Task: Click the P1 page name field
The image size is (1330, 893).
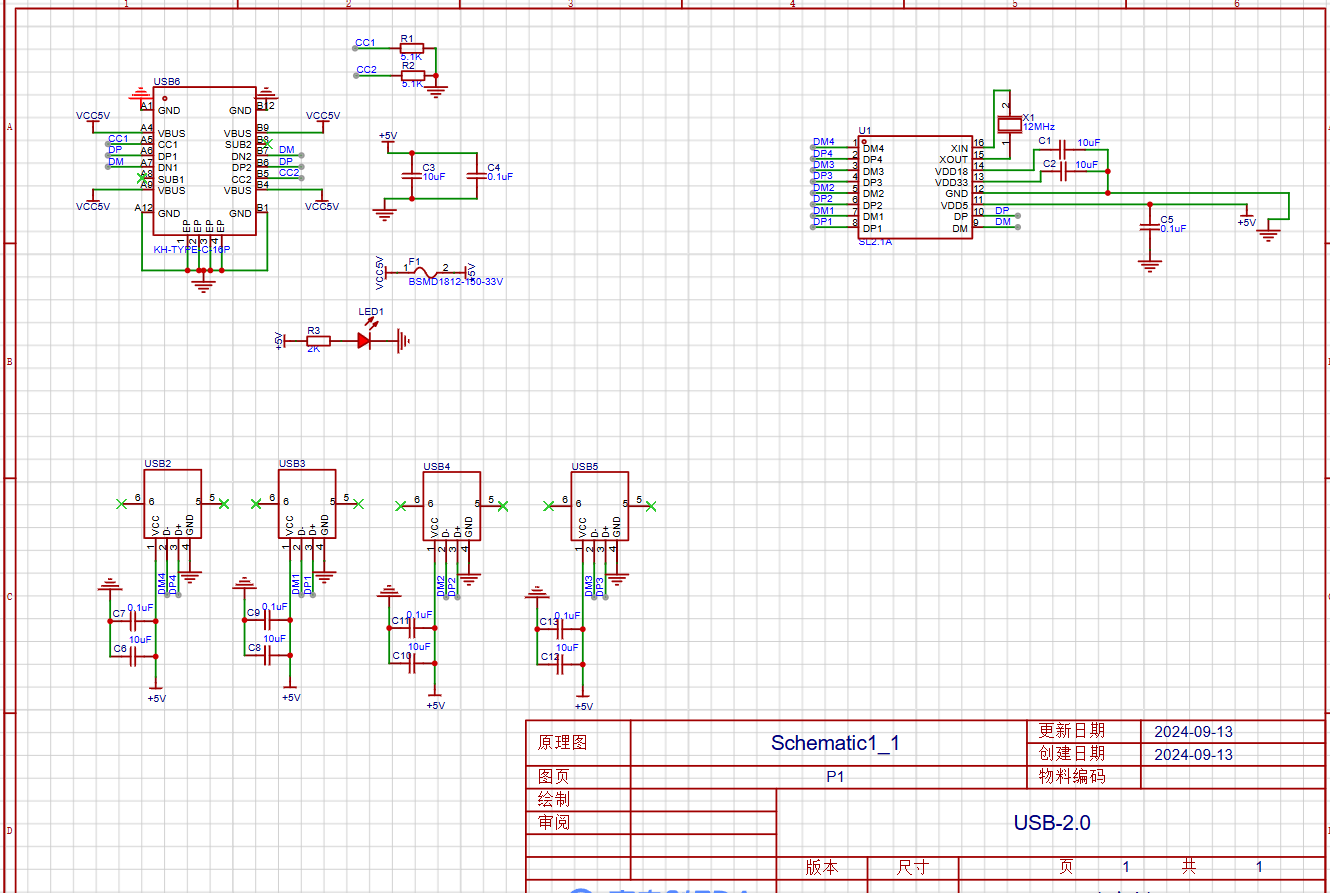Action: coord(835,776)
